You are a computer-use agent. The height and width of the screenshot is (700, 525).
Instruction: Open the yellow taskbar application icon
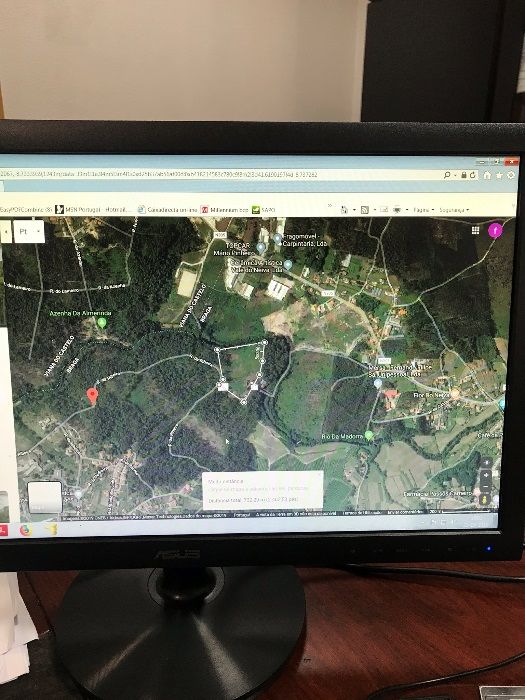(x=52, y=529)
